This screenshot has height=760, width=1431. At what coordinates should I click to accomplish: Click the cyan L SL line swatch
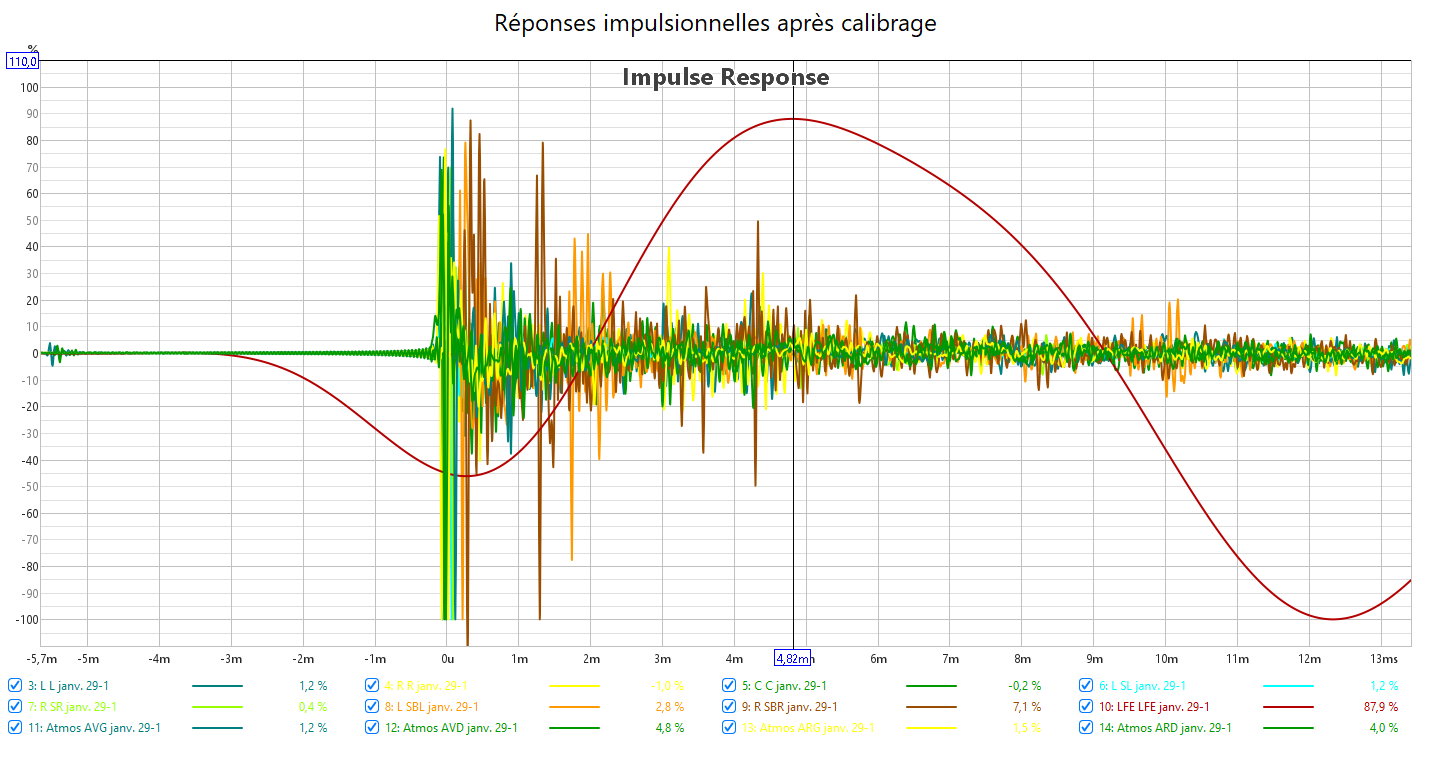click(x=1288, y=686)
